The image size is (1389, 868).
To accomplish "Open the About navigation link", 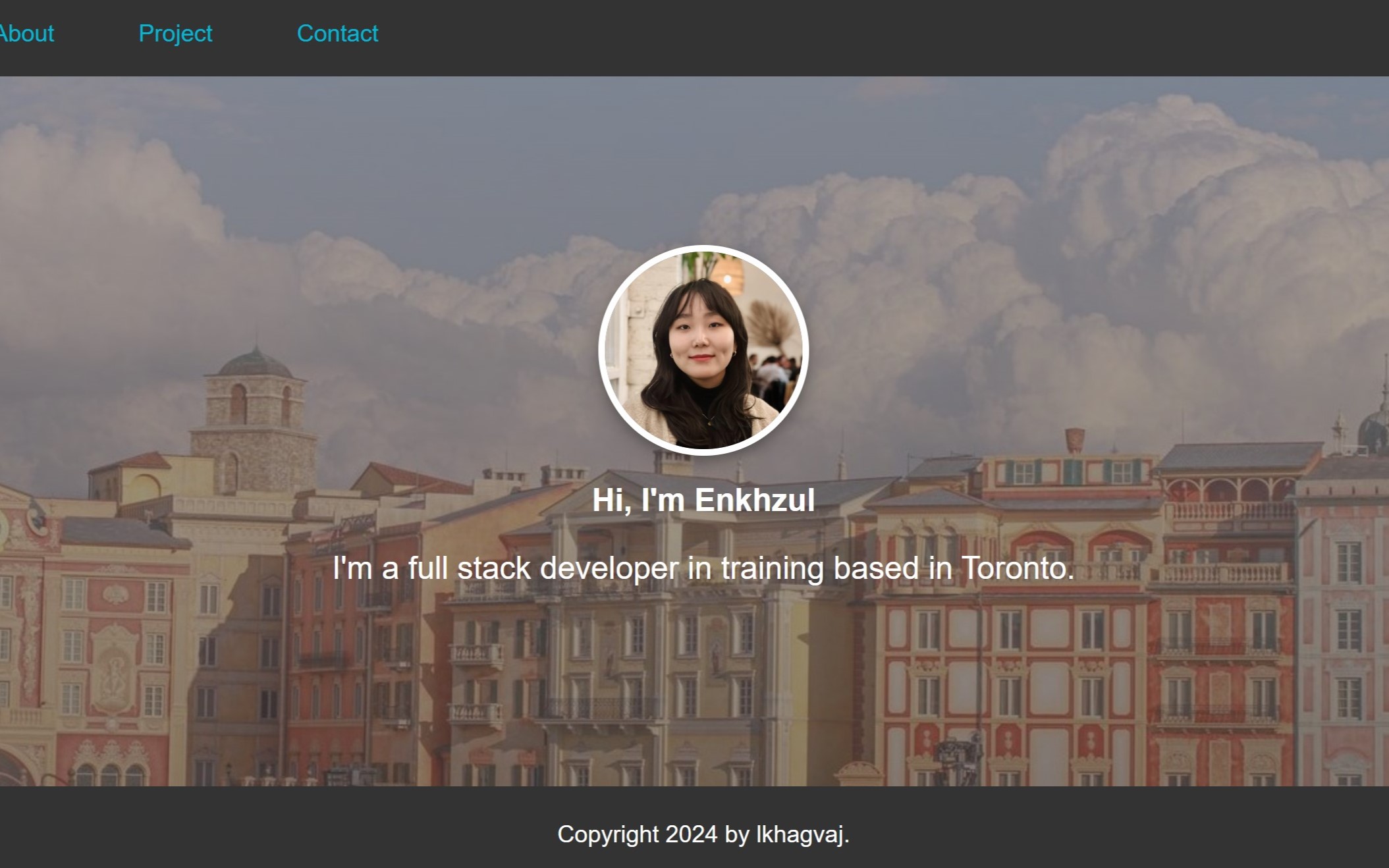I will click(26, 34).
